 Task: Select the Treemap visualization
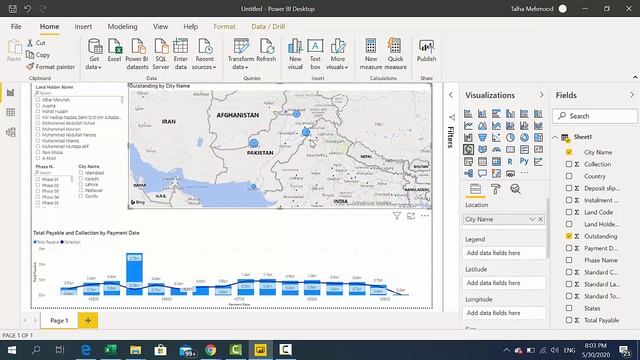538,138
